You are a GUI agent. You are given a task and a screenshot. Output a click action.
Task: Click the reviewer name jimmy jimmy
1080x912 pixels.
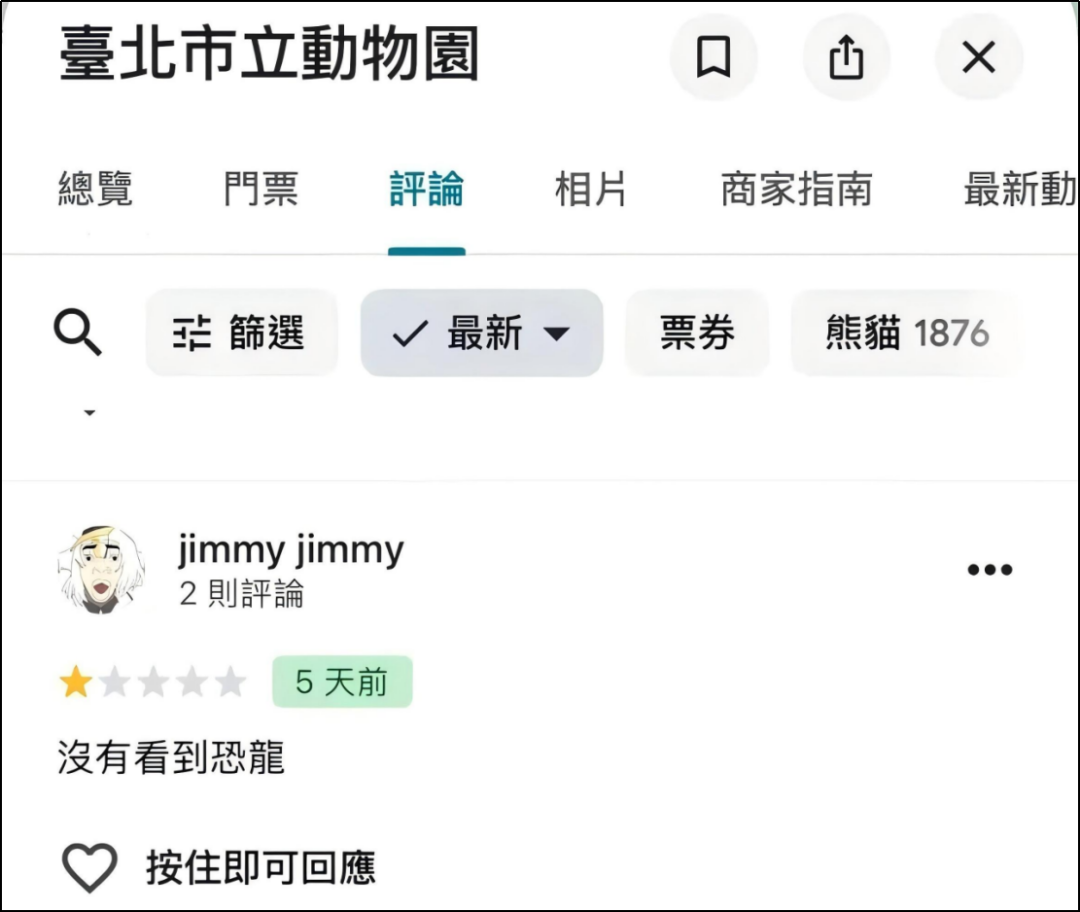290,550
